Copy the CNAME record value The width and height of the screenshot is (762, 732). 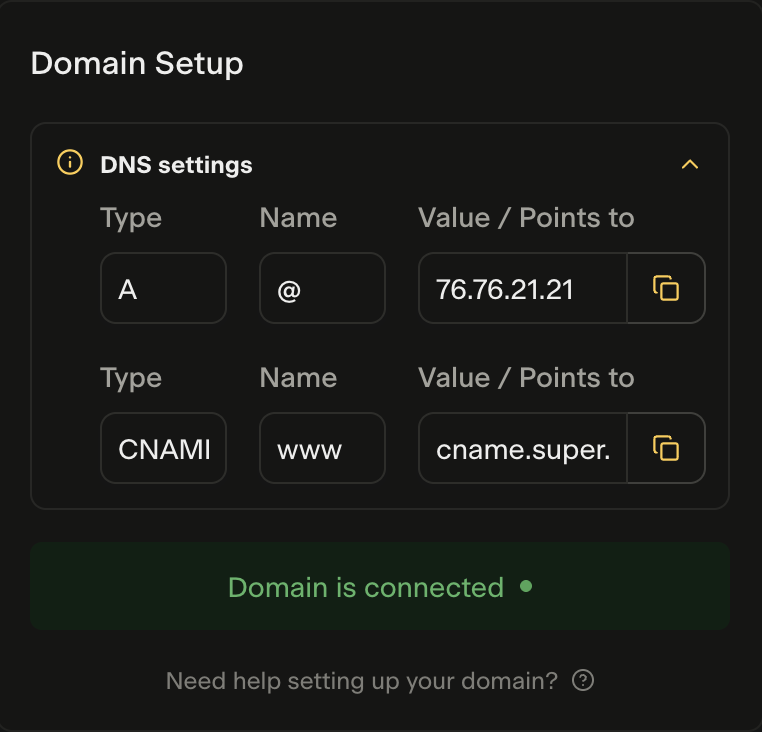click(666, 448)
